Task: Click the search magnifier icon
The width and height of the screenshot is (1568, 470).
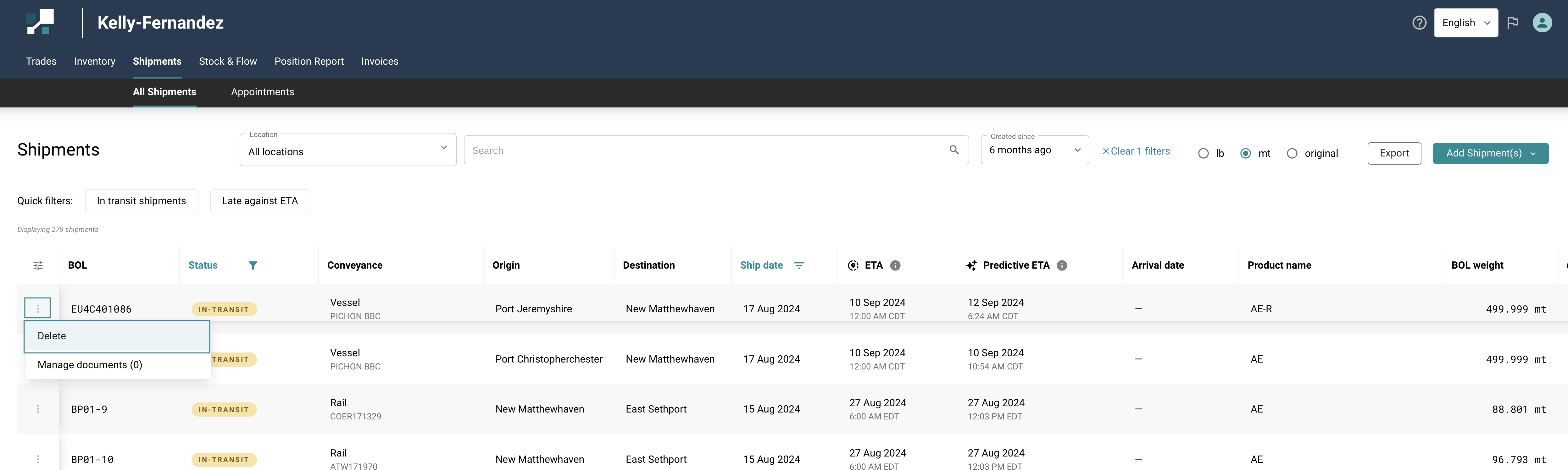Action: click(954, 150)
